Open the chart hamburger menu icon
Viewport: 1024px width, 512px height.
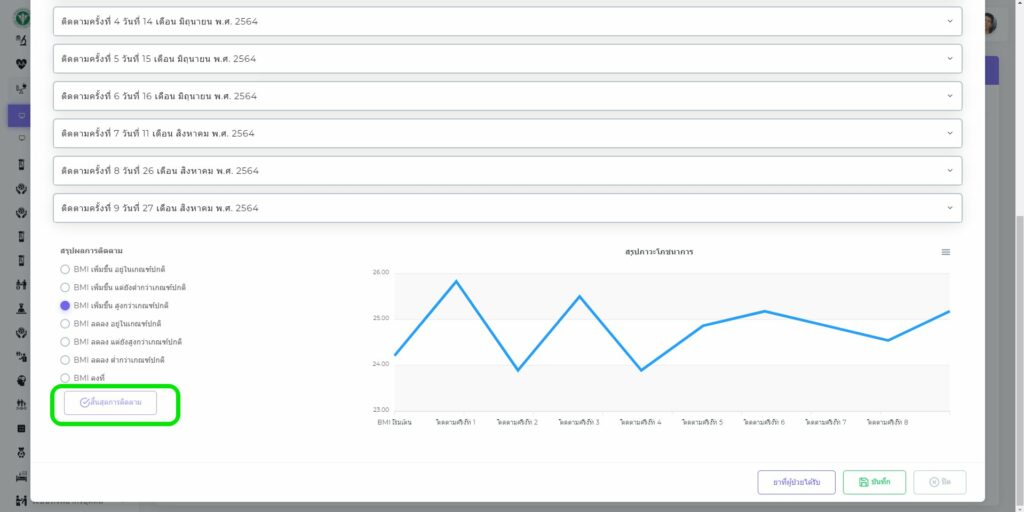[946, 252]
